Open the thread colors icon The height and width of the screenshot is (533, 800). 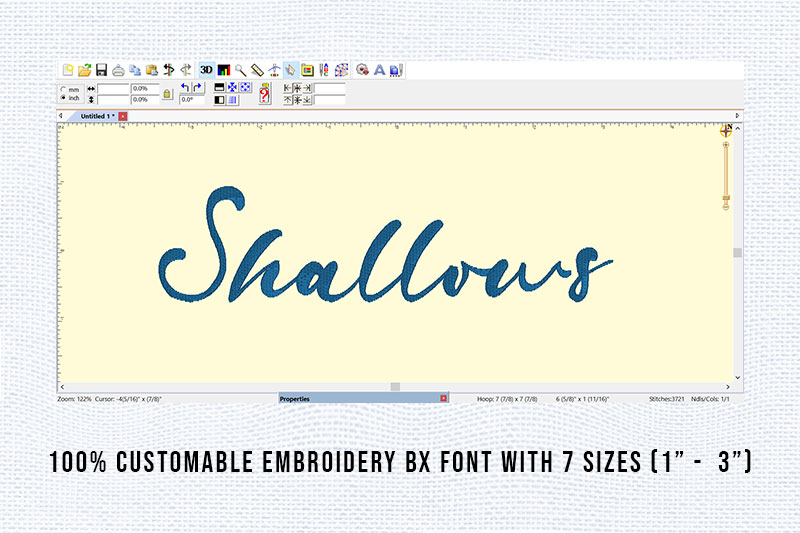pyautogui.click(x=324, y=70)
